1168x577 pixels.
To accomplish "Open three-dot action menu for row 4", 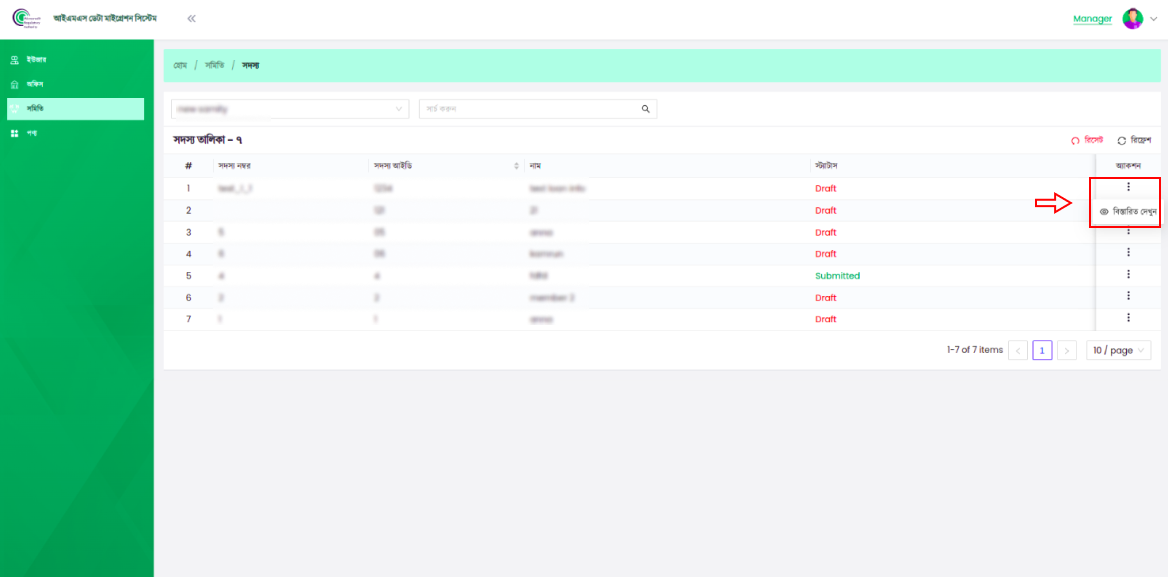I will tap(1128, 253).
